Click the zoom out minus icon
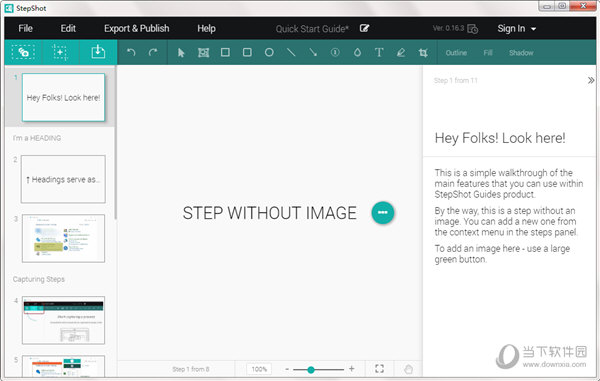The height and width of the screenshot is (381, 600). [287, 369]
